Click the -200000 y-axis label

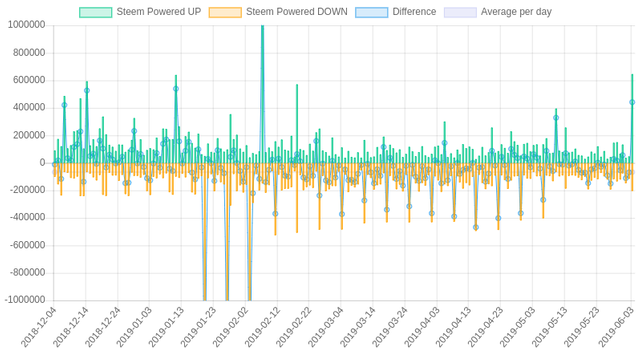tap(27, 190)
